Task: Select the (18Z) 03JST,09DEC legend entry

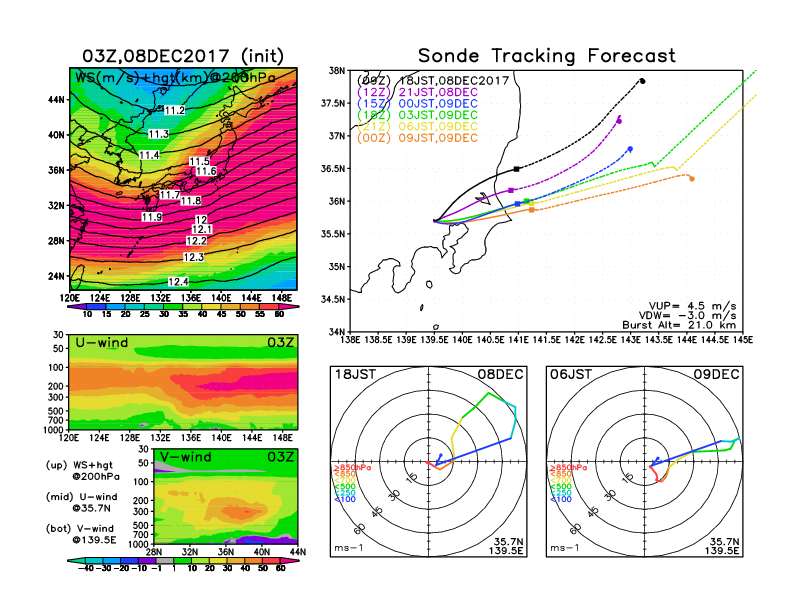Action: tap(417, 115)
